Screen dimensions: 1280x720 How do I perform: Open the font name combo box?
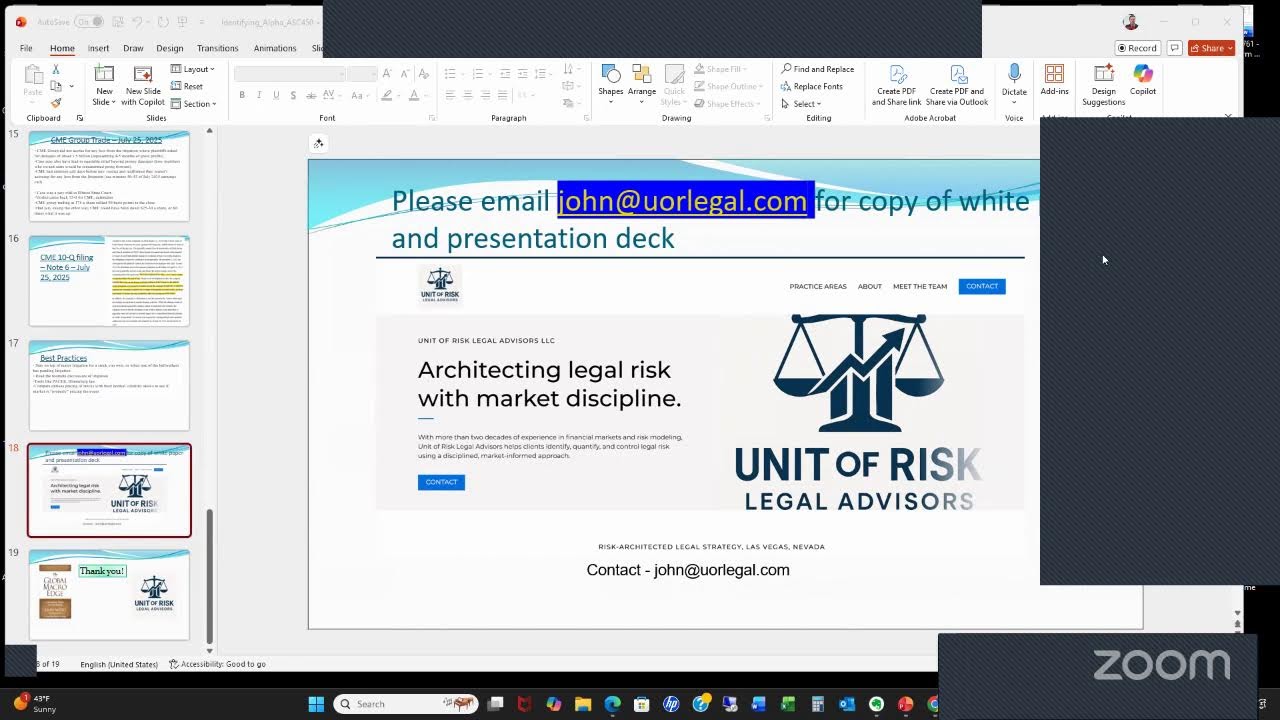click(291, 74)
